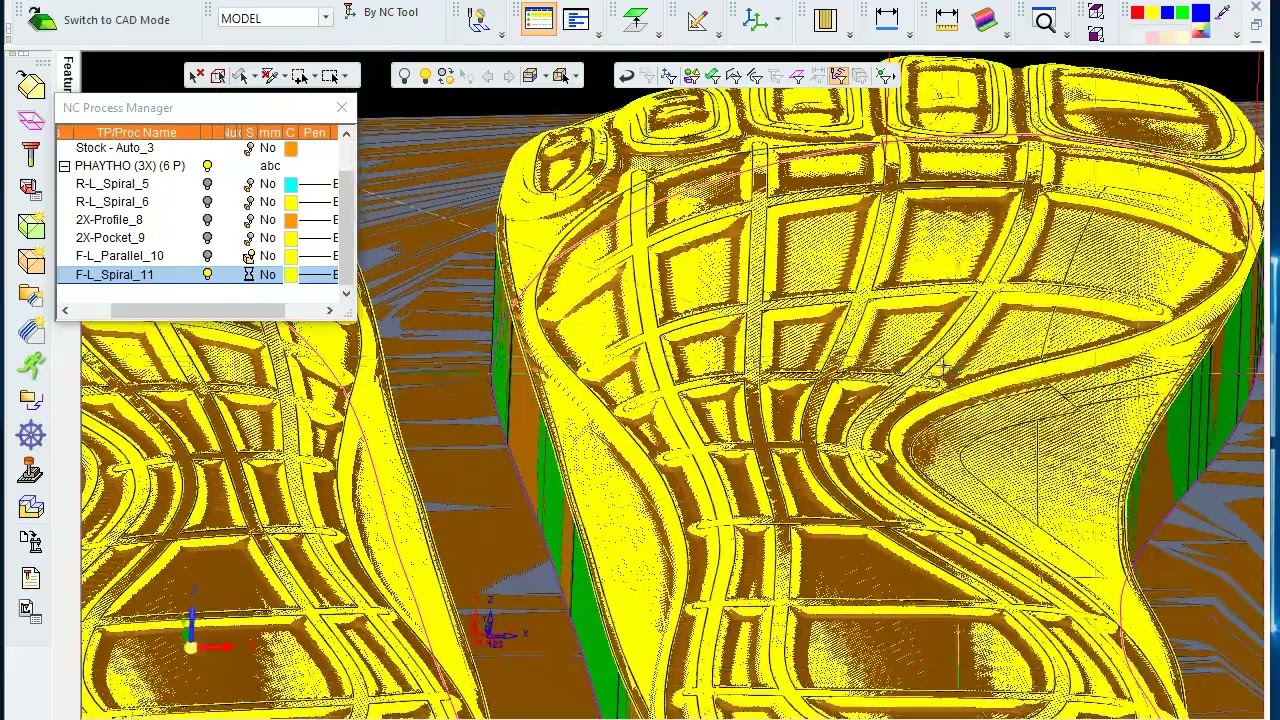The width and height of the screenshot is (1280, 720).
Task: Click the blue wheel navigator icon
Action: (x=31, y=435)
